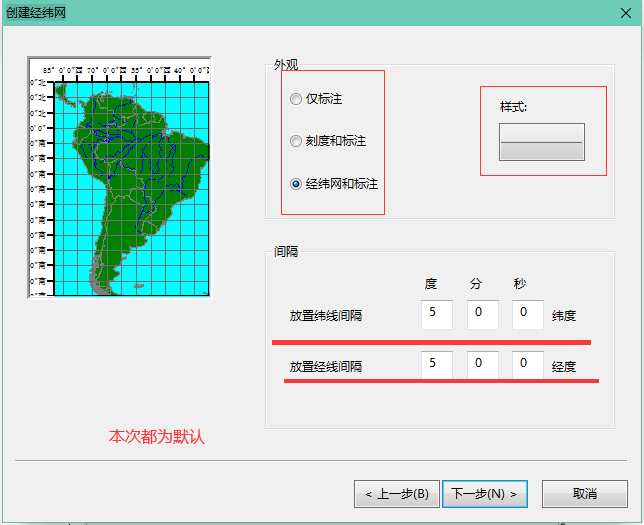The height and width of the screenshot is (525, 644).
Task: Click the 秒 column header
Action: coord(520,283)
